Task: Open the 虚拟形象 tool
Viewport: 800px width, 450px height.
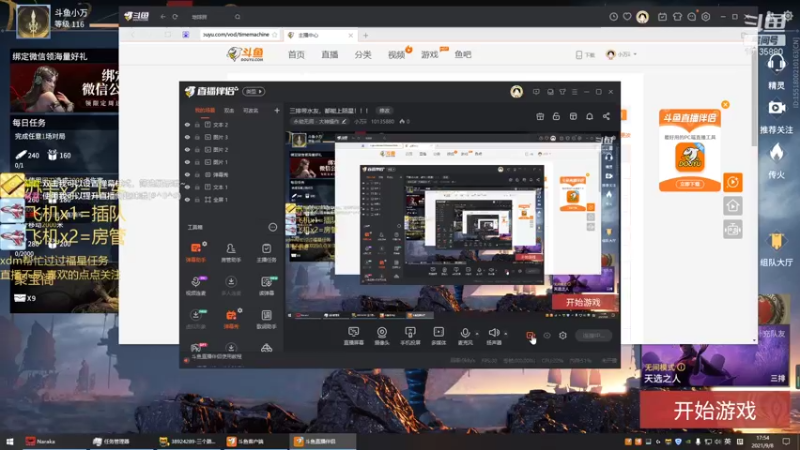Action: point(195,319)
